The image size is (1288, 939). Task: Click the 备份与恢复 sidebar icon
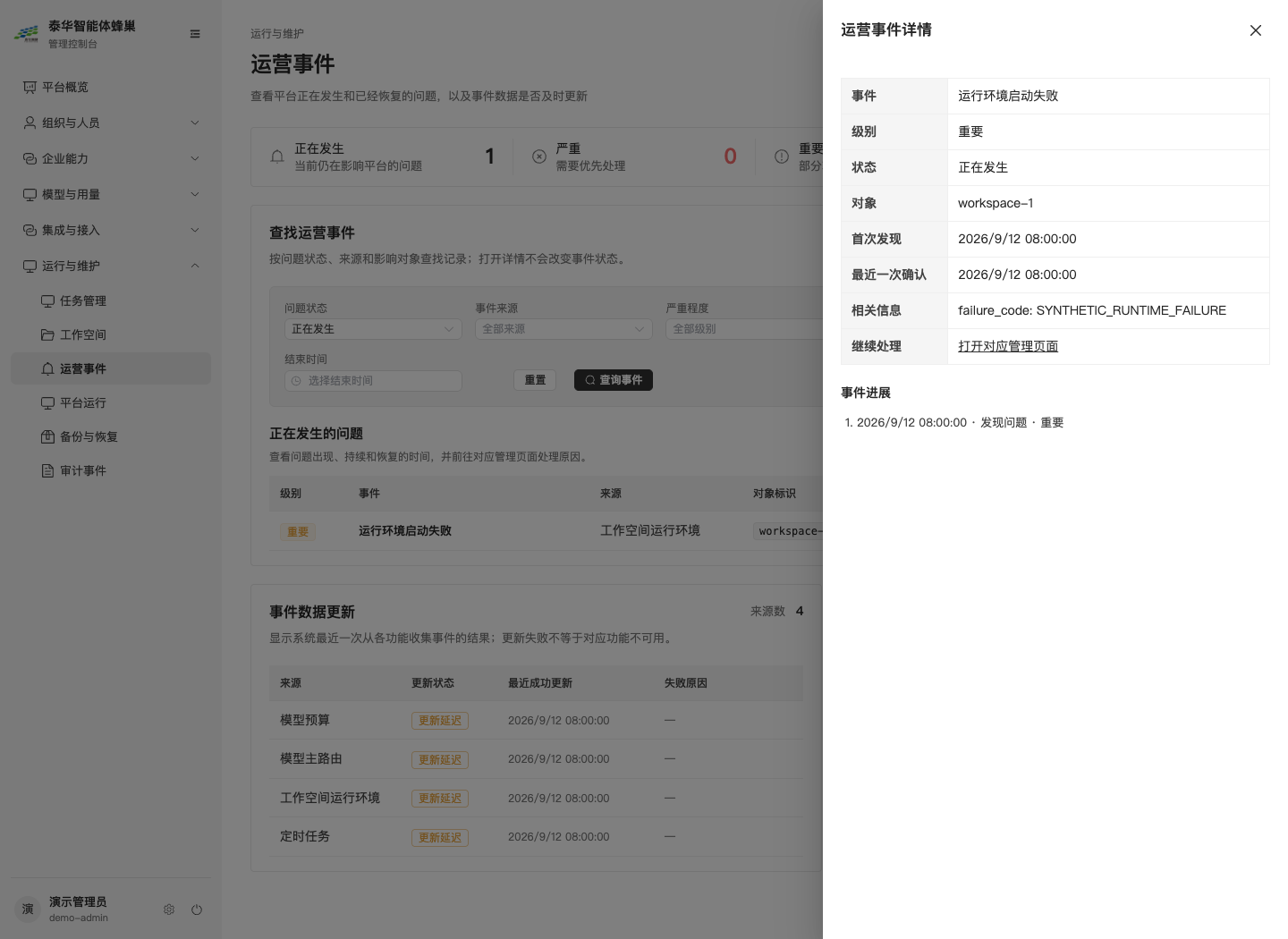(47, 436)
